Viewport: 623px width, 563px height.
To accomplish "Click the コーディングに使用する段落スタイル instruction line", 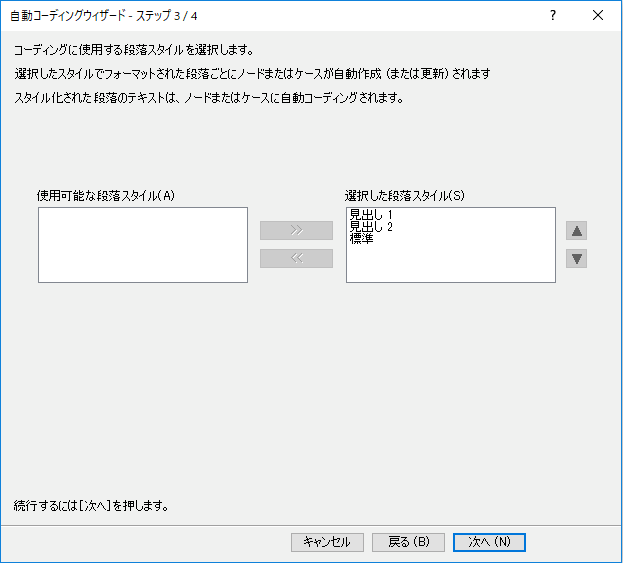I will (x=134, y=51).
